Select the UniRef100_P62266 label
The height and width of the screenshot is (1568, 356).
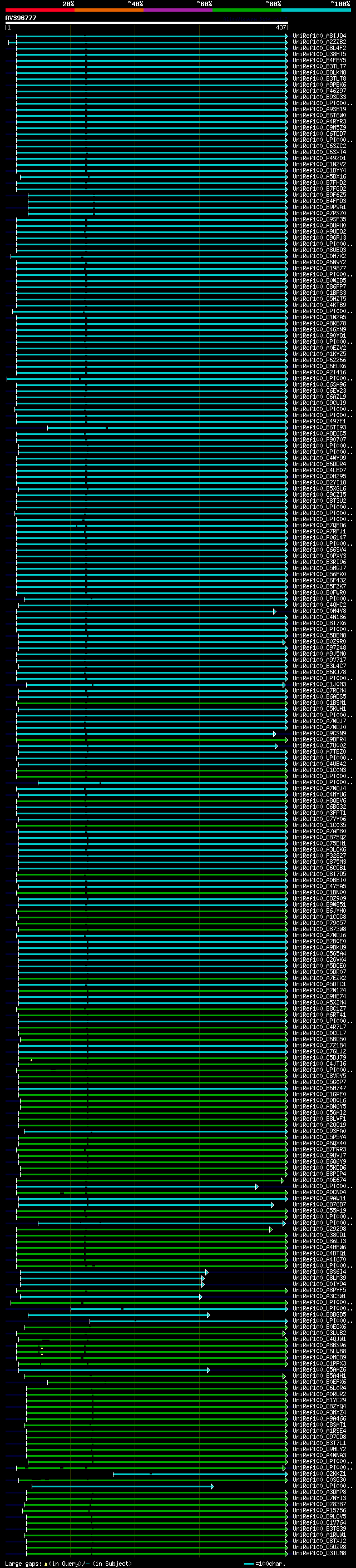(319, 360)
